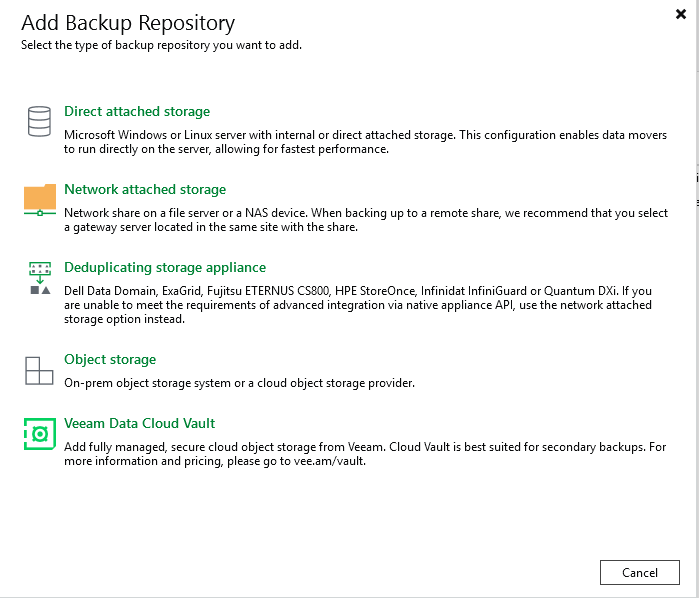Click the Direct attached storage database icon
Viewport: 699px width, 598px height.
click(x=39, y=123)
